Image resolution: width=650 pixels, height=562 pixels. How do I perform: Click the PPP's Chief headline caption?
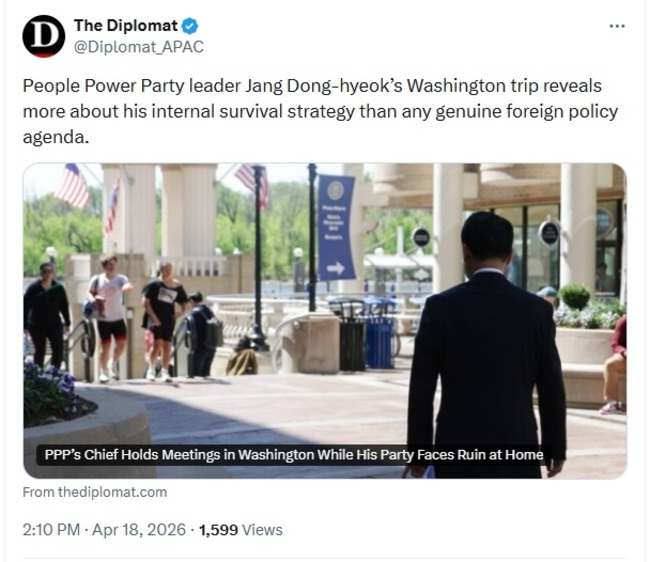point(294,454)
